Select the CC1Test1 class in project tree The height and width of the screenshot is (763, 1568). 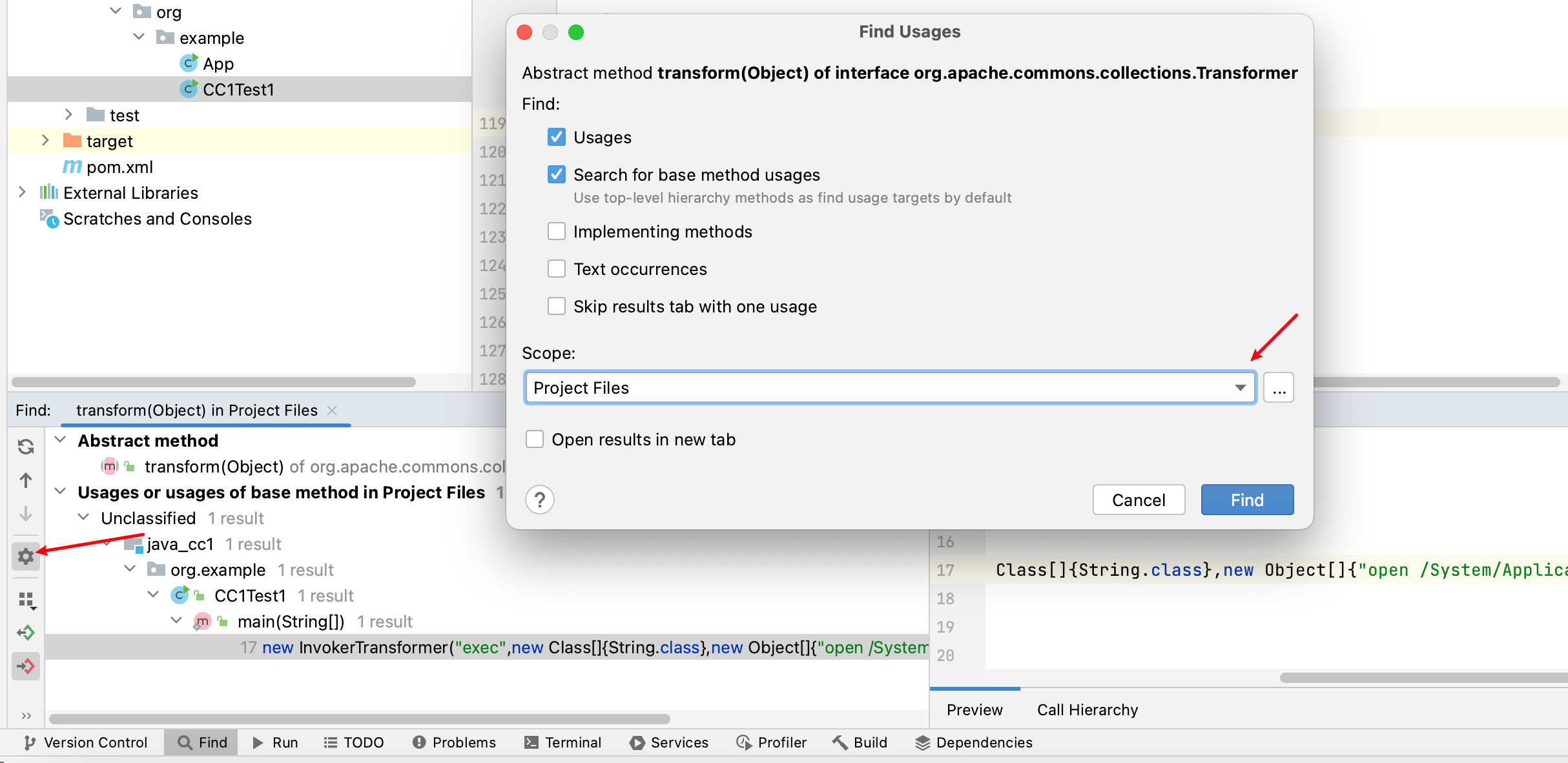[x=238, y=89]
